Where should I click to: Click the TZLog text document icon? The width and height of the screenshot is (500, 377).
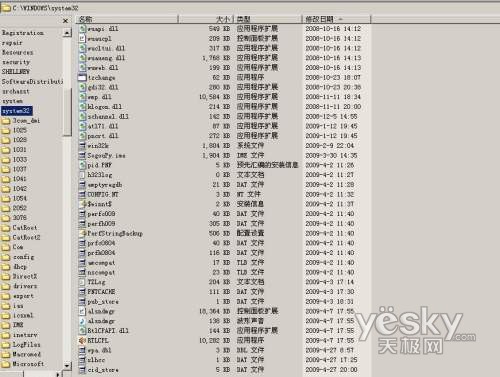pos(82,282)
